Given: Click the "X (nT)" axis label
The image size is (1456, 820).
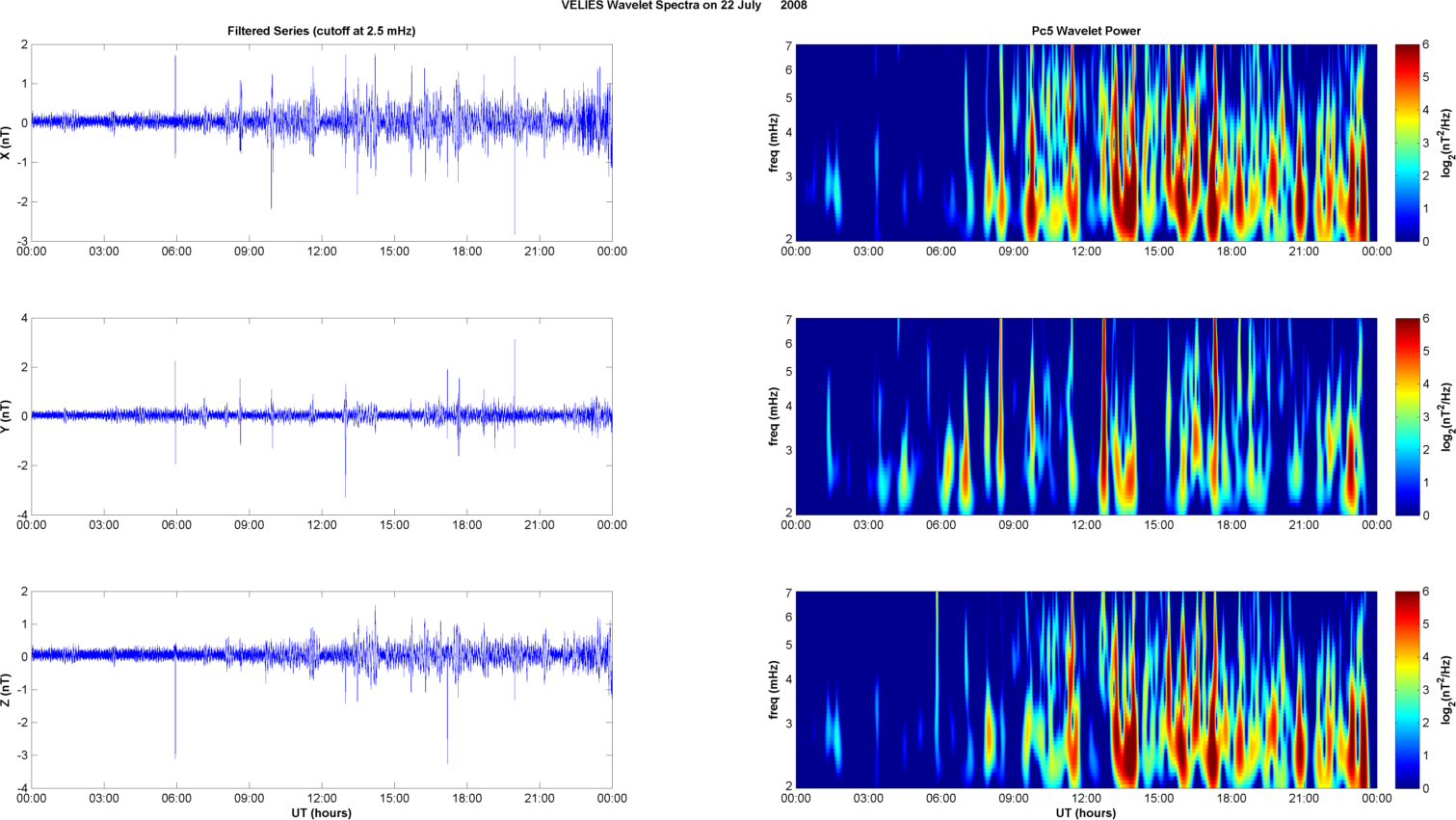Looking at the screenshot, I should point(6,143).
